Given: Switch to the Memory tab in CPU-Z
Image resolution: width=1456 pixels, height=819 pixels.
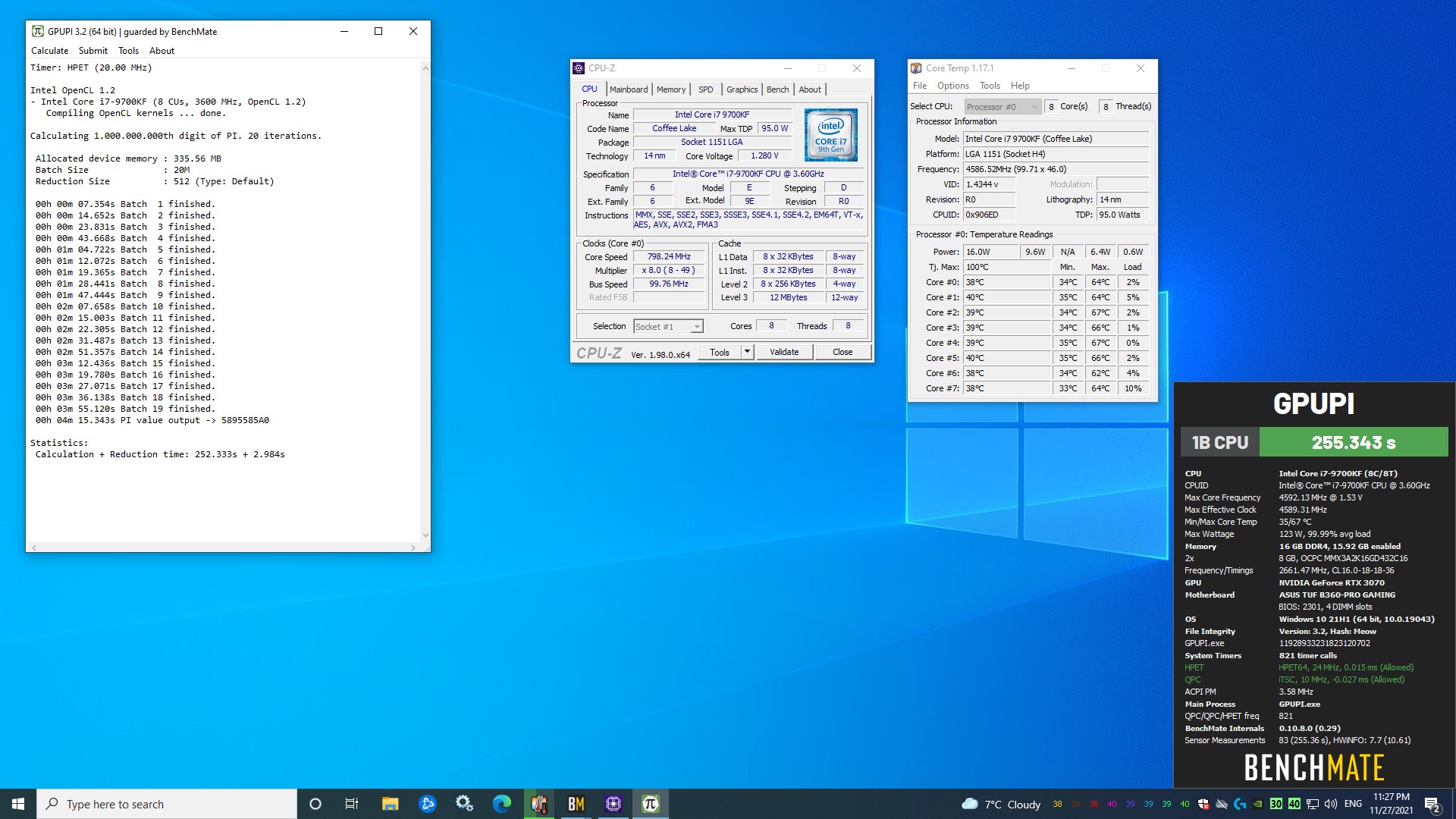Looking at the screenshot, I should pyautogui.click(x=671, y=89).
